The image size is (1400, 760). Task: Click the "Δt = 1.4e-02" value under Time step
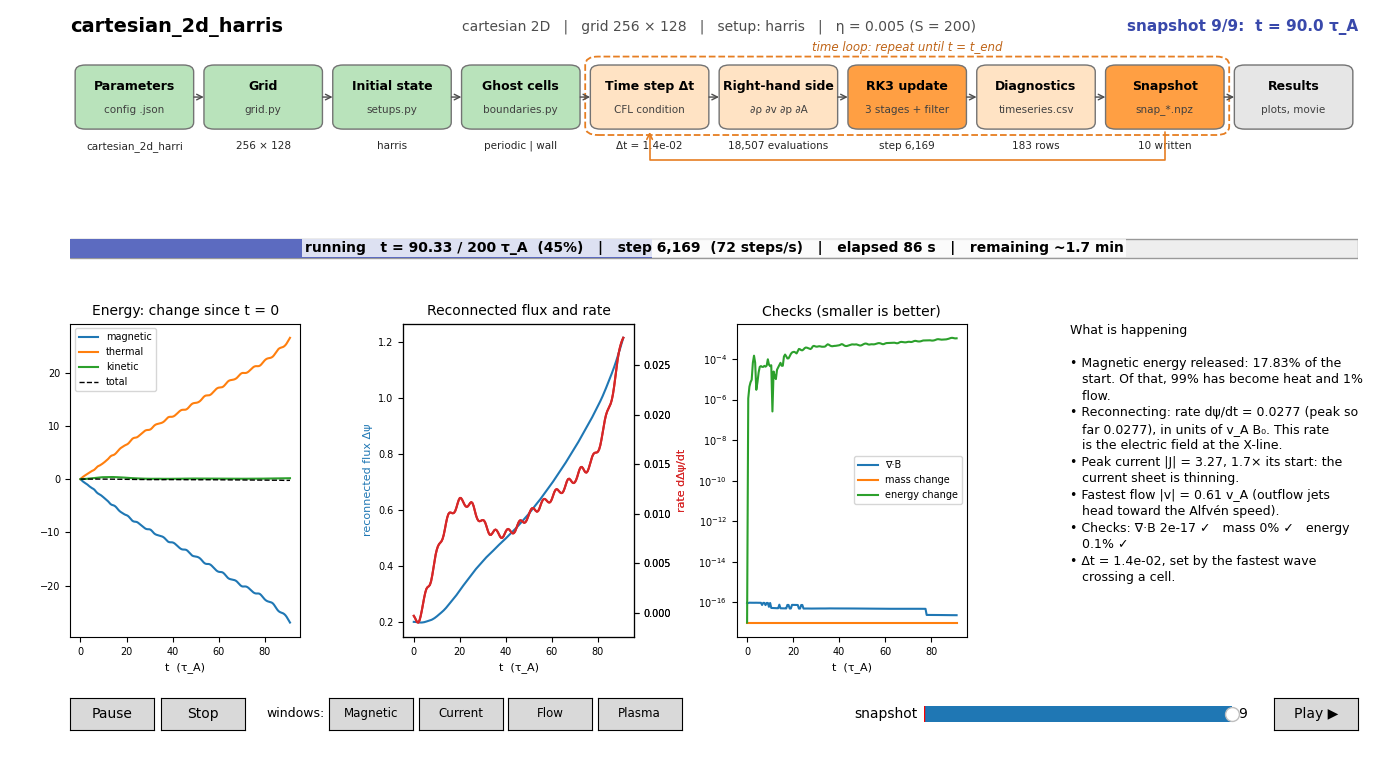pos(650,146)
